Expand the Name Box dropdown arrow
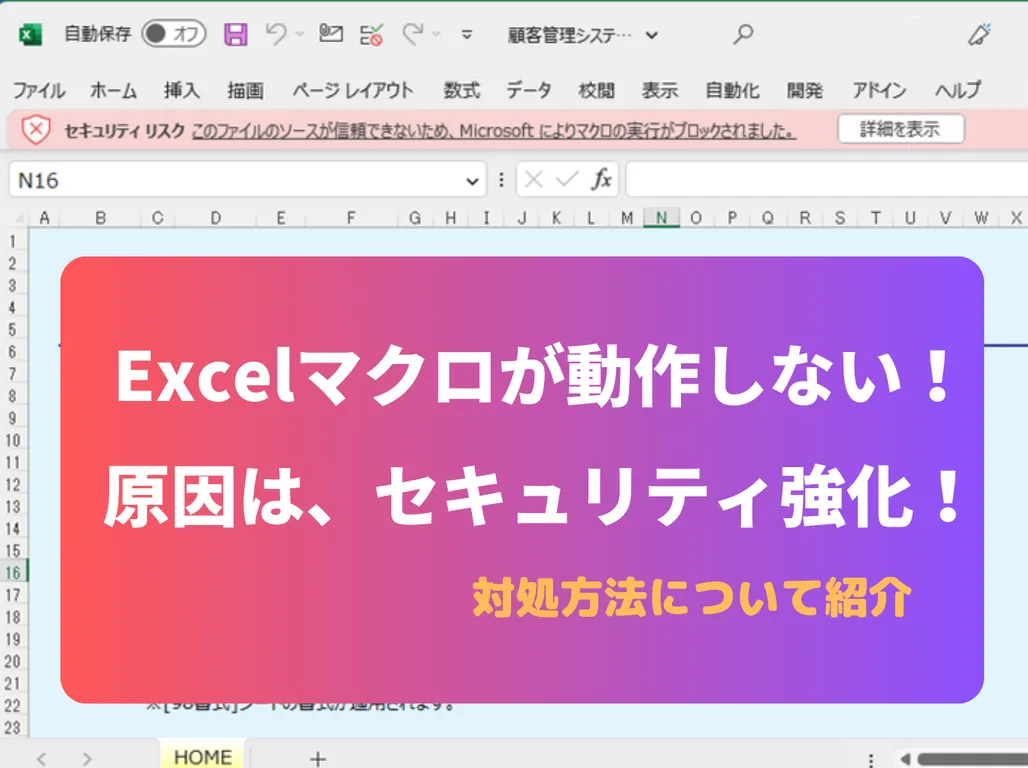Viewport: 1028px width, 768px height. (x=472, y=181)
